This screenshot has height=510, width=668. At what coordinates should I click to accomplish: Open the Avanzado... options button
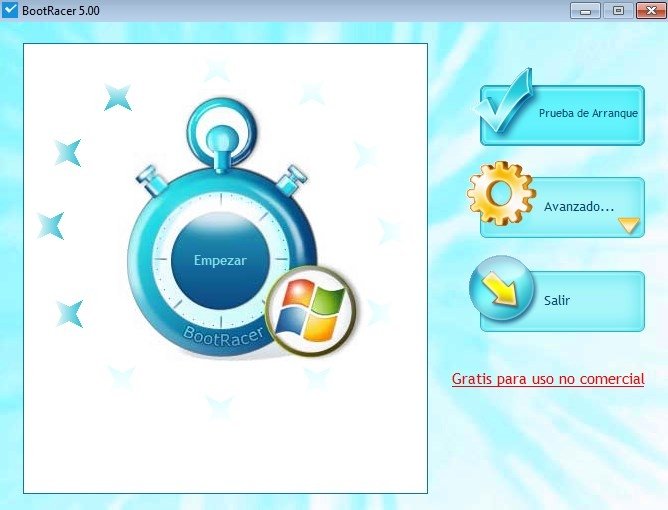pos(562,207)
